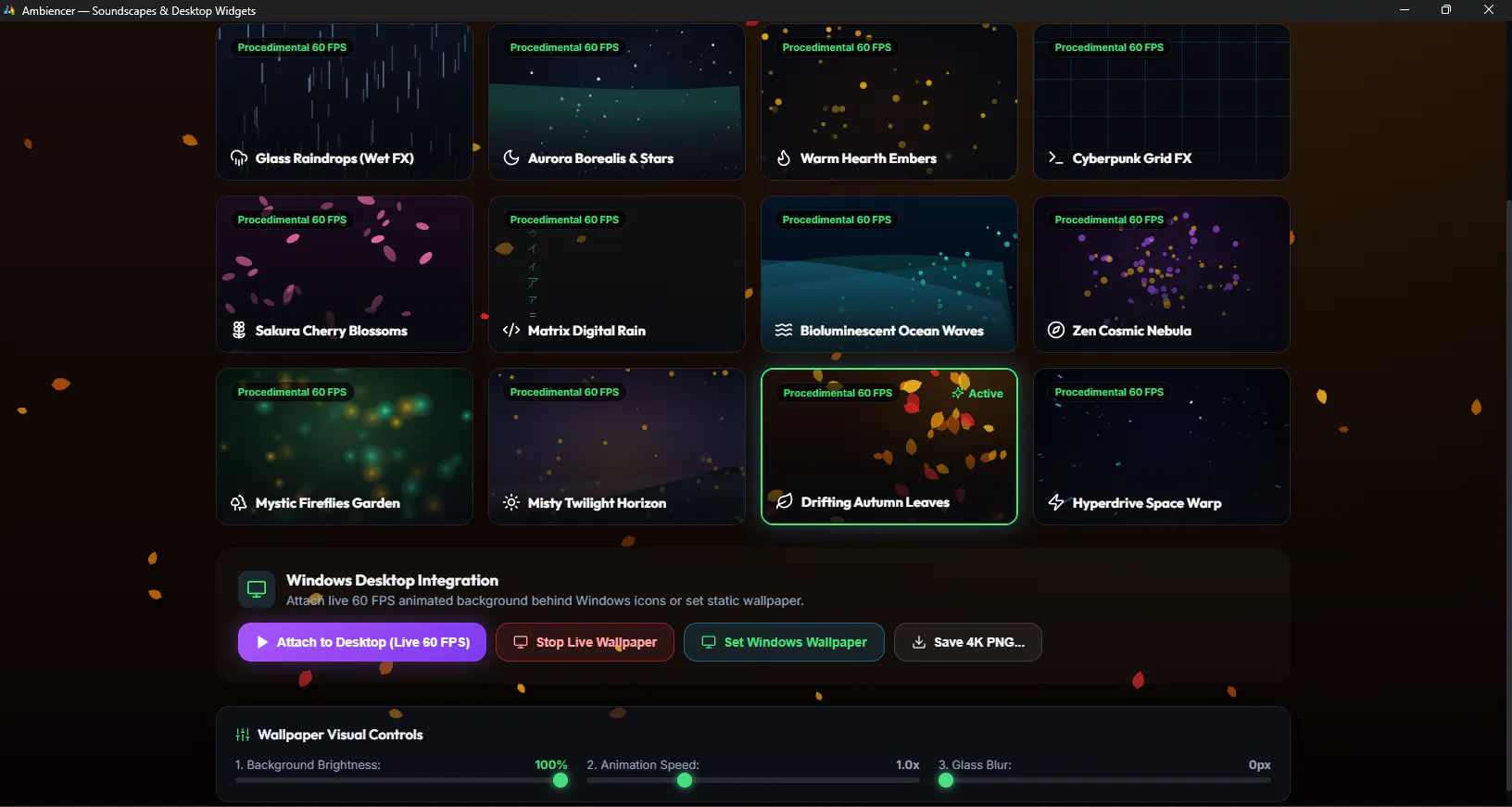This screenshot has width=1512, height=807.
Task: Click the flower icon beside Sakura Cherry Blossoms
Action: click(239, 330)
